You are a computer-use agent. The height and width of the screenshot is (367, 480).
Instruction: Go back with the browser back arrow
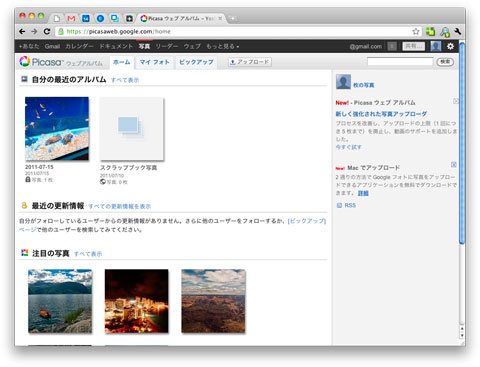[22, 32]
